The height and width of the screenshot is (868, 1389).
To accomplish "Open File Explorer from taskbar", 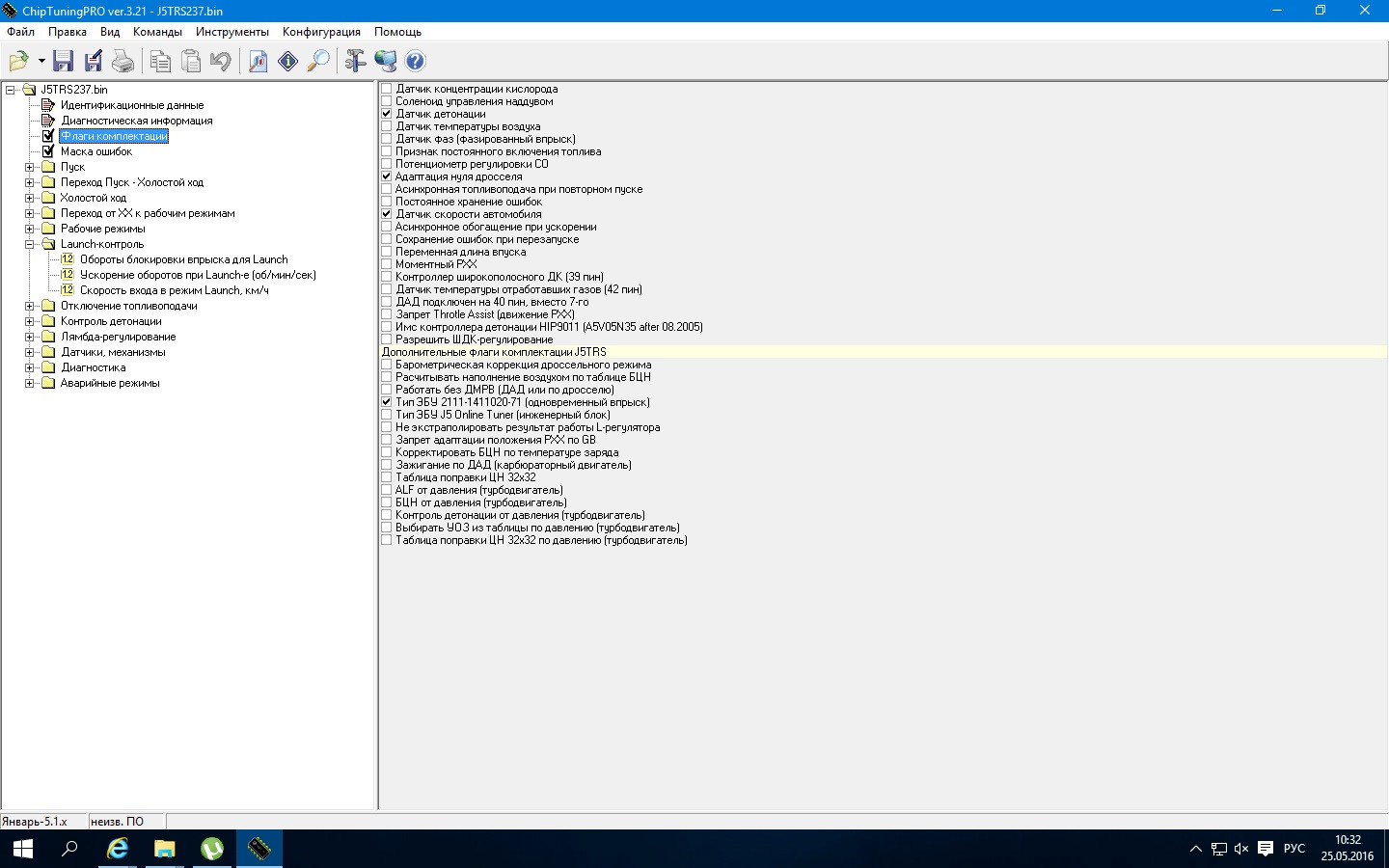I will tap(165, 849).
